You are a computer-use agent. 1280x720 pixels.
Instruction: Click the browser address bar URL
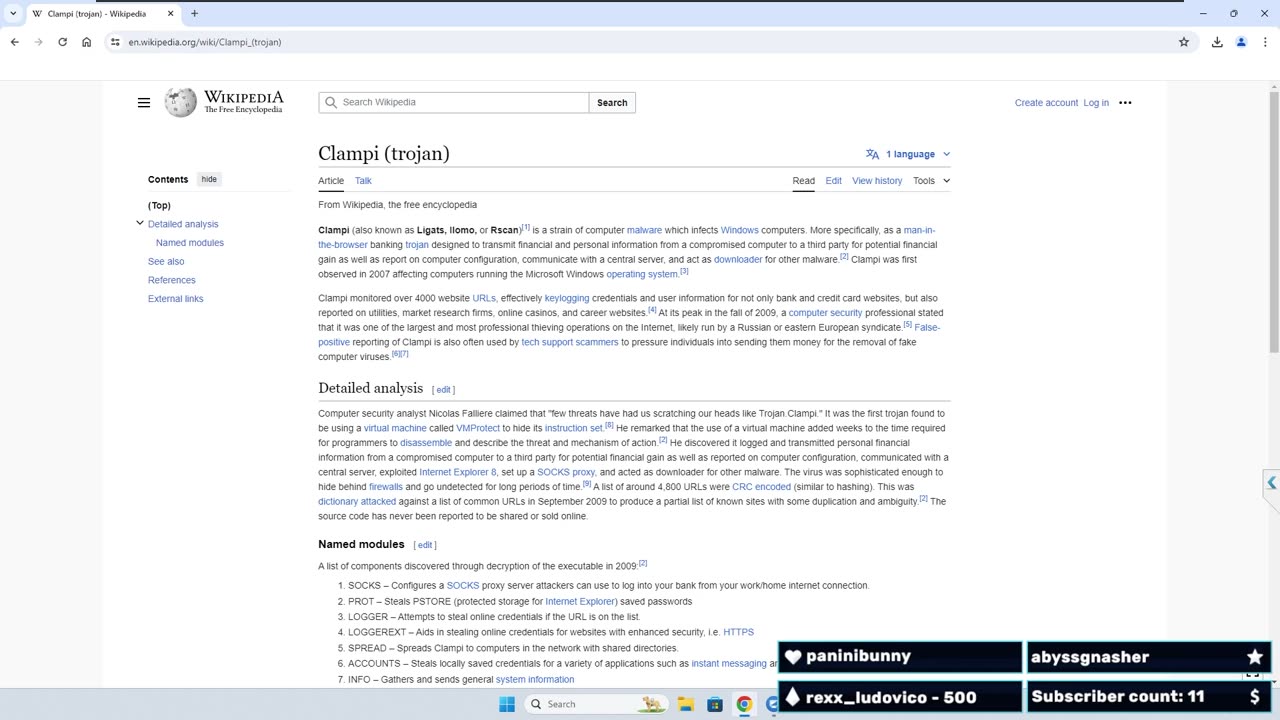[205, 42]
